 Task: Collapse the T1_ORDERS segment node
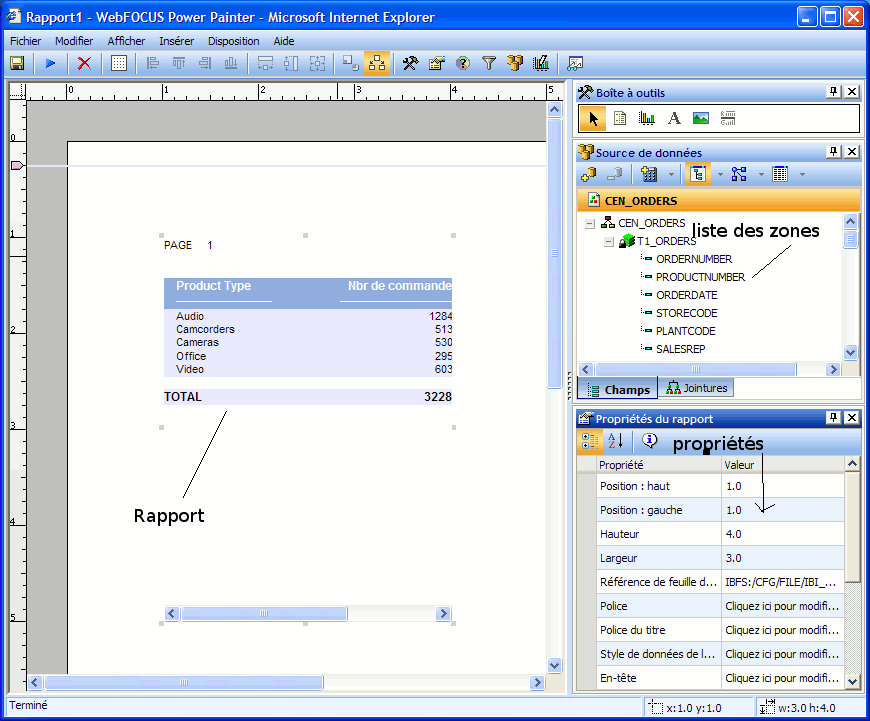609,242
